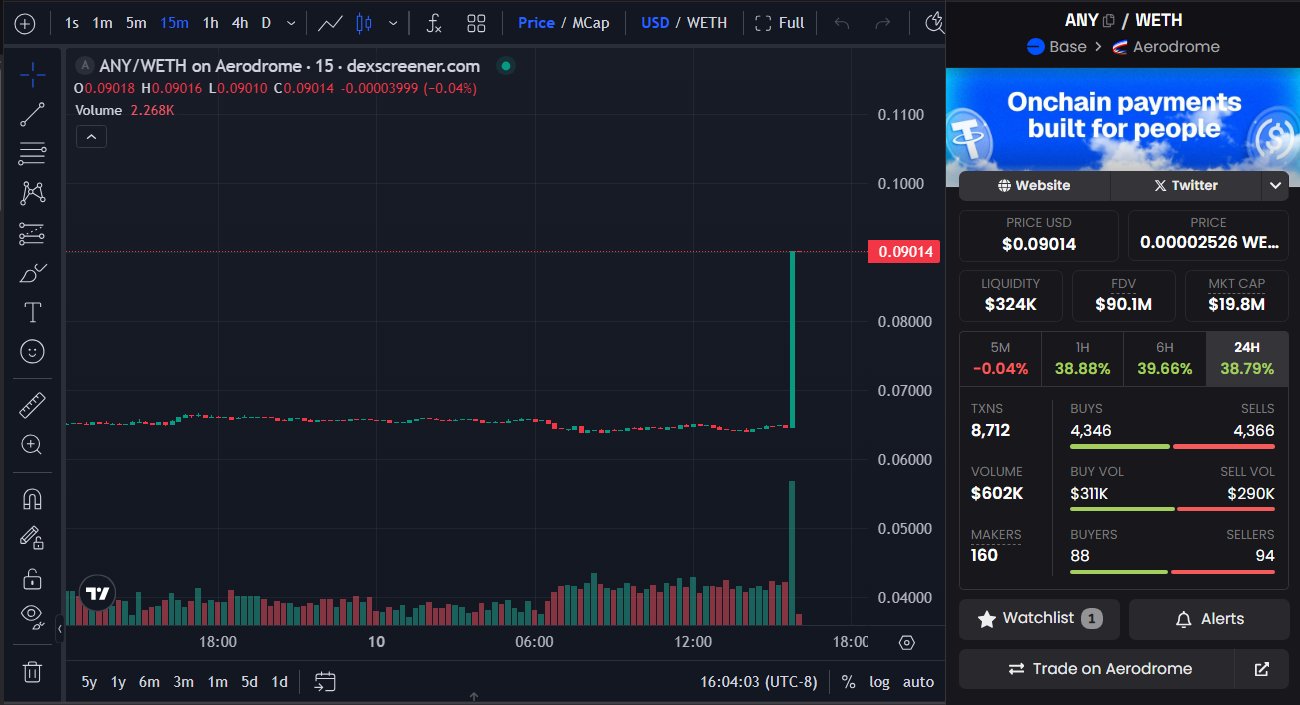Toggle auto scale on chart
Viewport: 1300px width, 705px height.
[x=918, y=682]
